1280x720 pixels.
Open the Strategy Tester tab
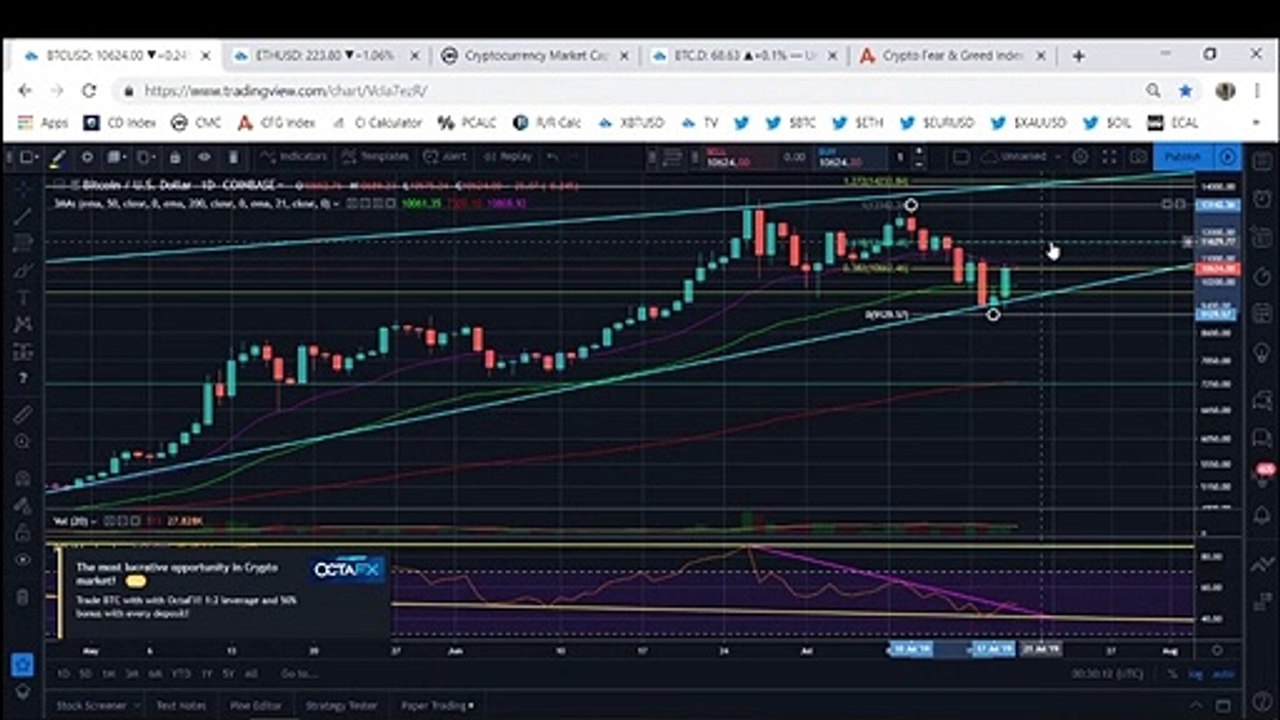click(341, 705)
